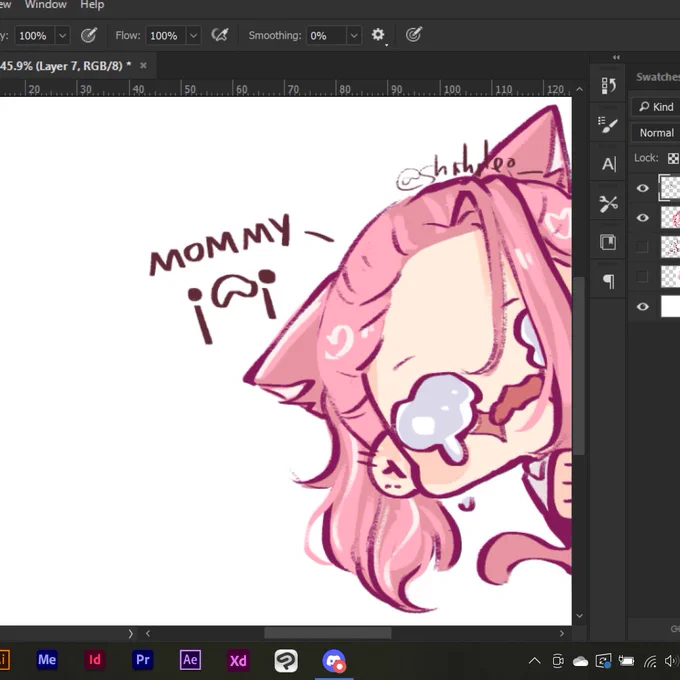Collapse panels with double-arrow icon

click(616, 57)
